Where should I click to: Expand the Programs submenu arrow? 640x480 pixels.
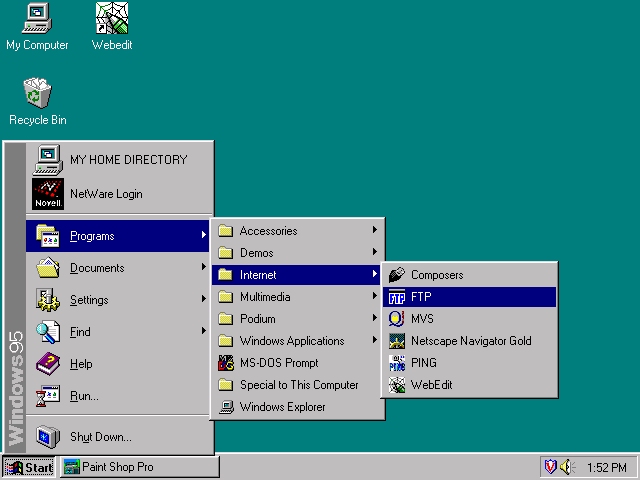click(x=204, y=235)
